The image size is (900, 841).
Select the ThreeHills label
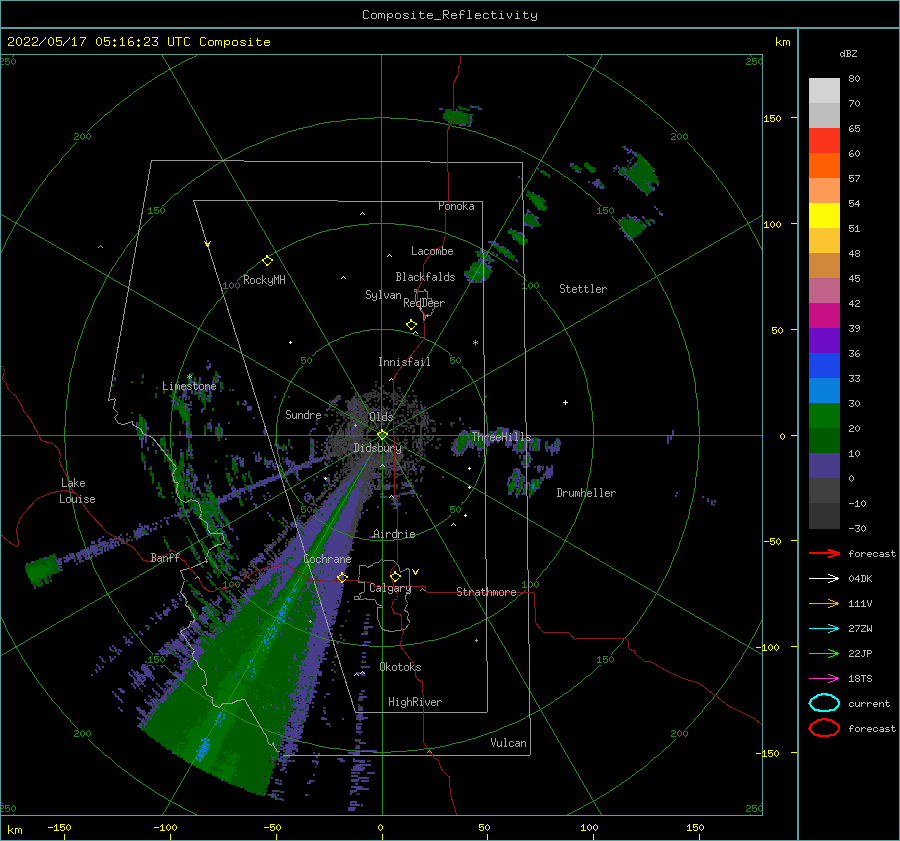click(501, 437)
